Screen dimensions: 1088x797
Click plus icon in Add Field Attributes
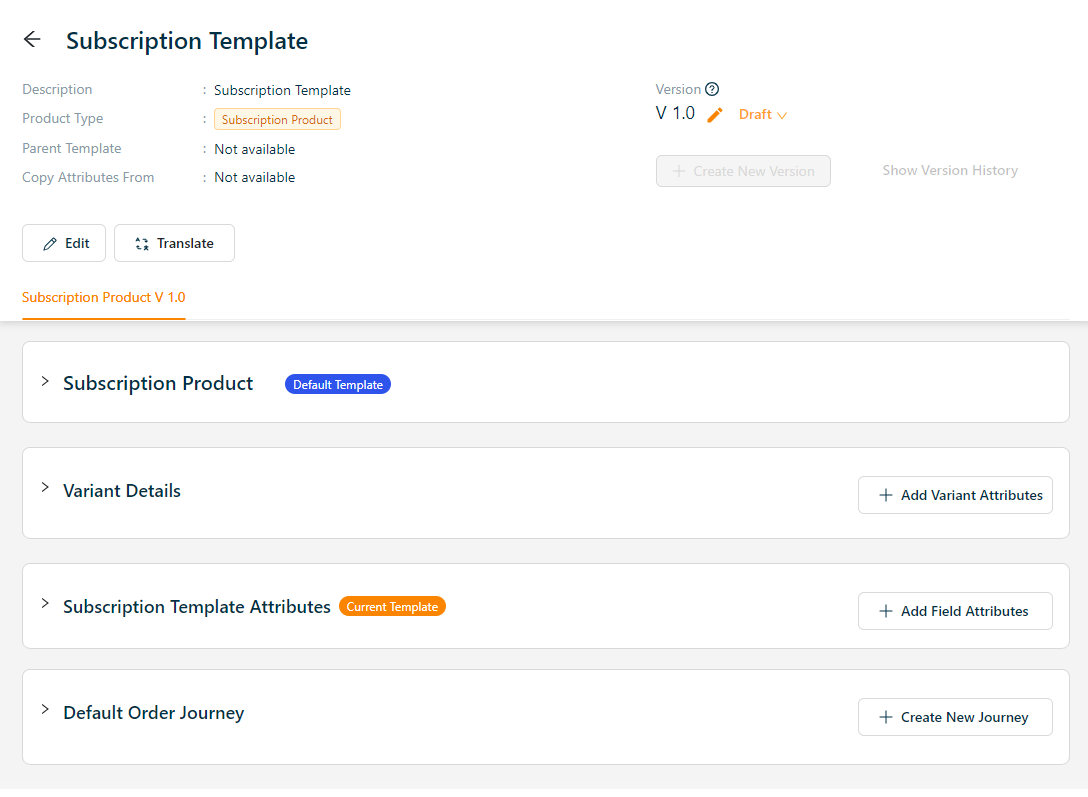pos(885,611)
